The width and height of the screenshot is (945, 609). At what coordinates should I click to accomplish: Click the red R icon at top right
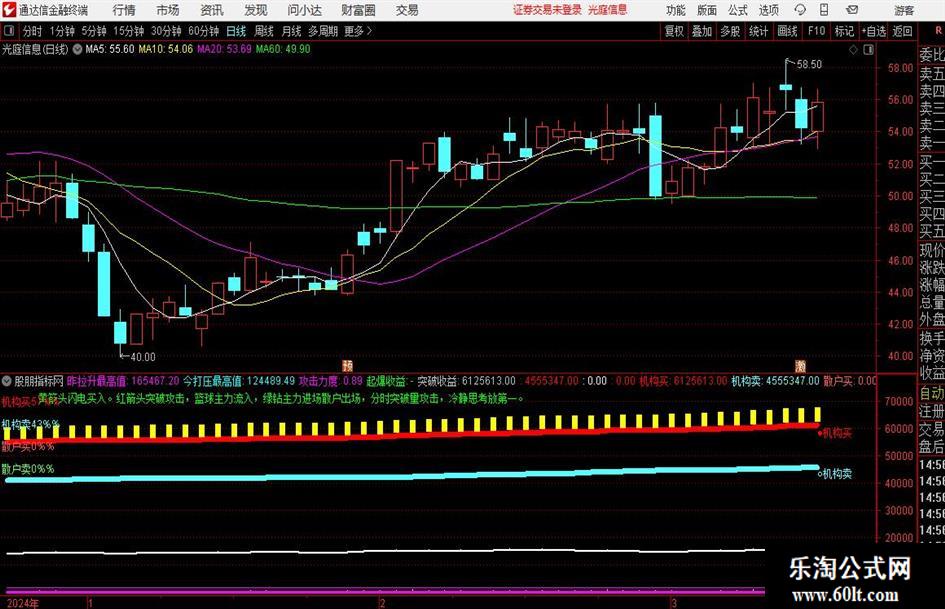(938, 31)
